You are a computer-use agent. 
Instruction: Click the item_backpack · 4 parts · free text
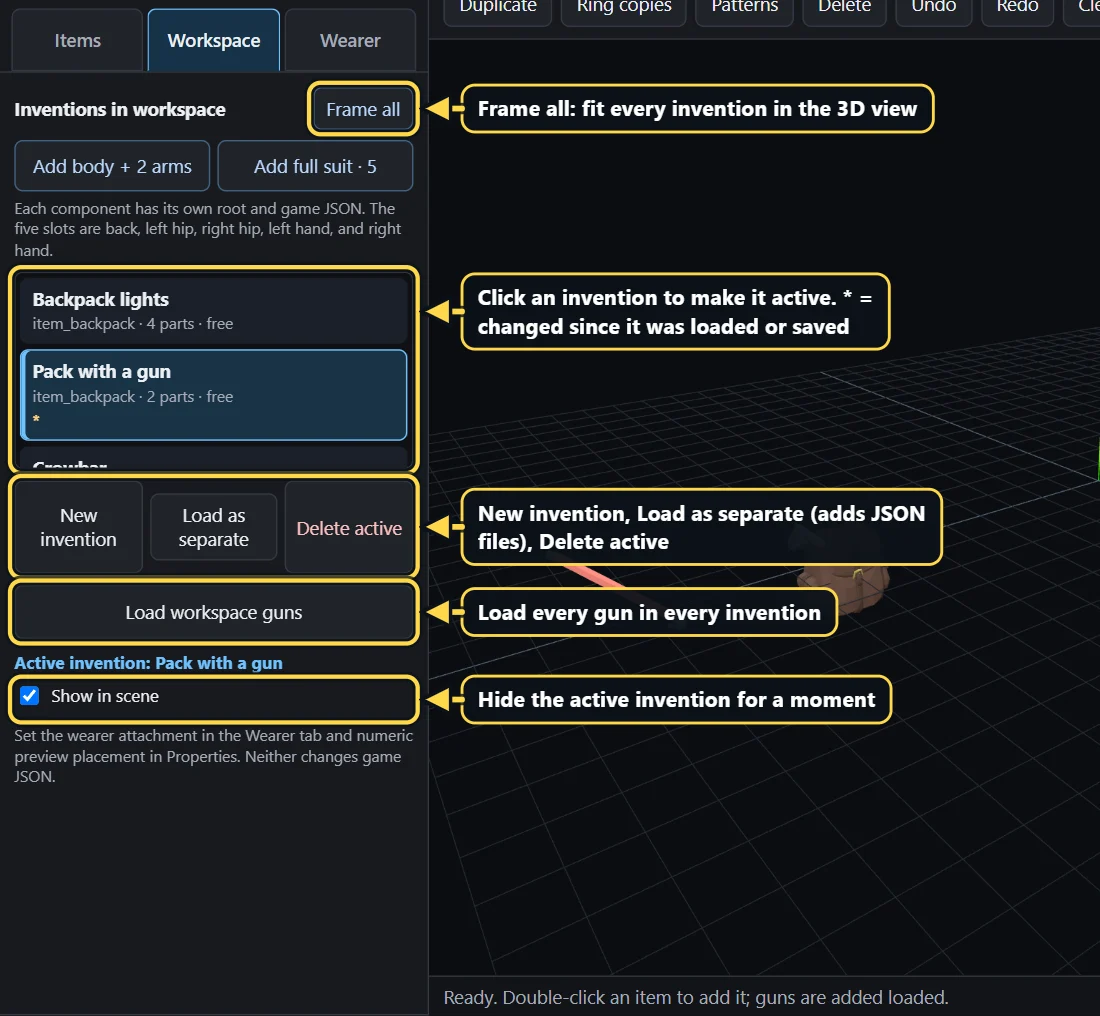(x=133, y=323)
